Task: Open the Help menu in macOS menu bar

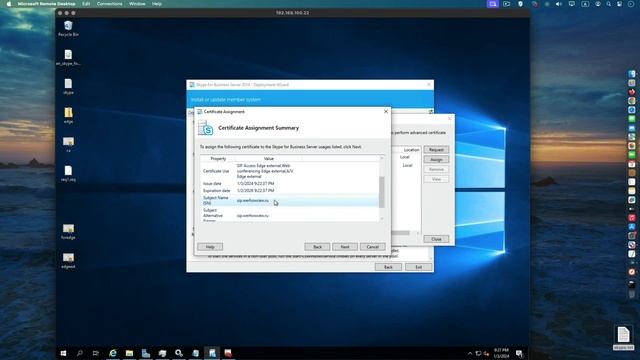Action: point(157,4)
